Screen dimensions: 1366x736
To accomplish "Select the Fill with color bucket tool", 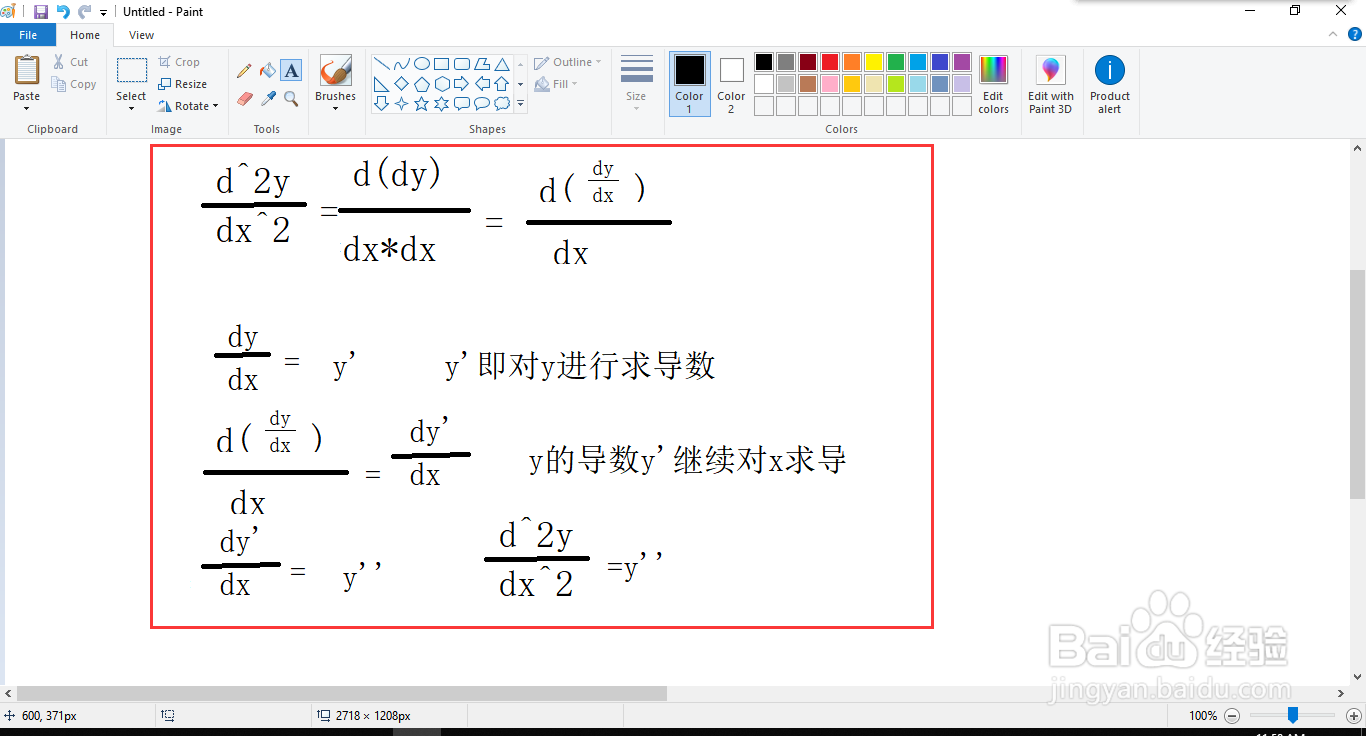I will click(x=266, y=71).
